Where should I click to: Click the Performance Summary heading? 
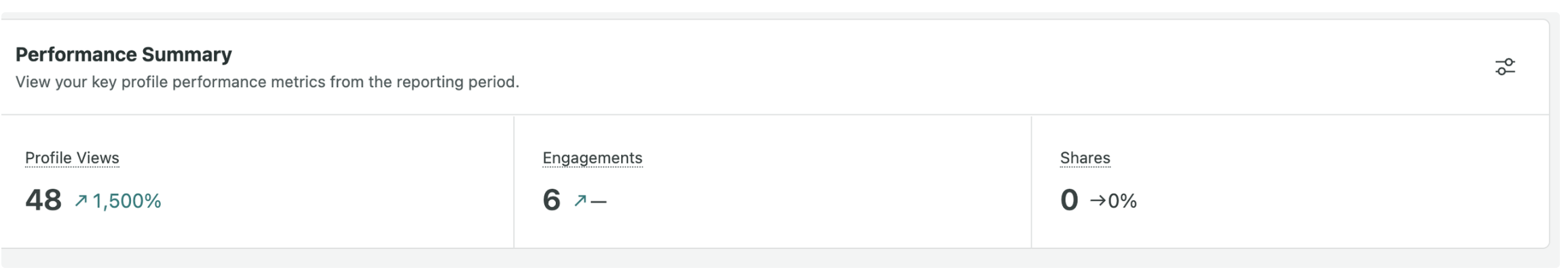tap(124, 54)
